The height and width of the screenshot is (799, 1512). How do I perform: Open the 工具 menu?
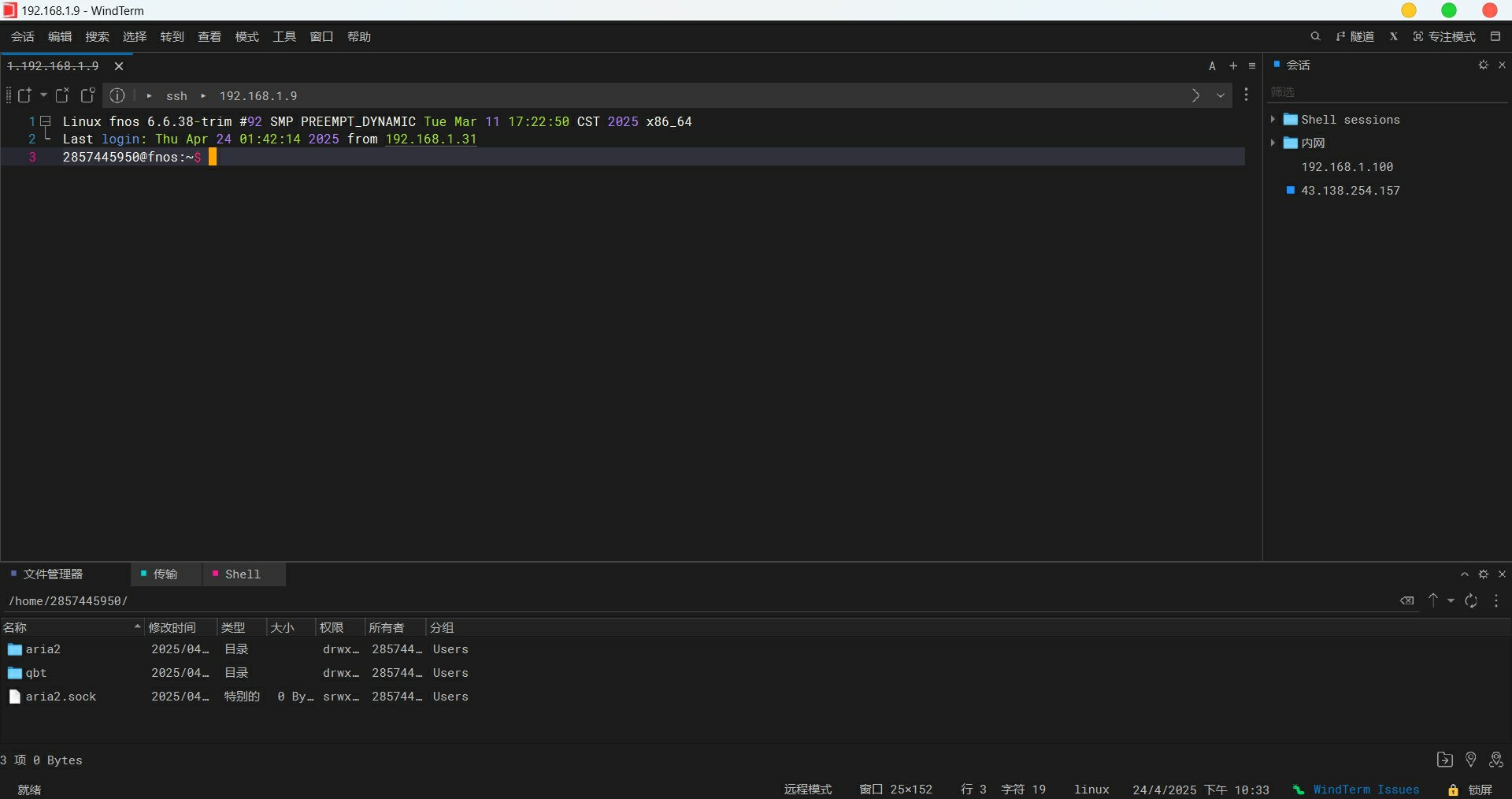(x=284, y=37)
